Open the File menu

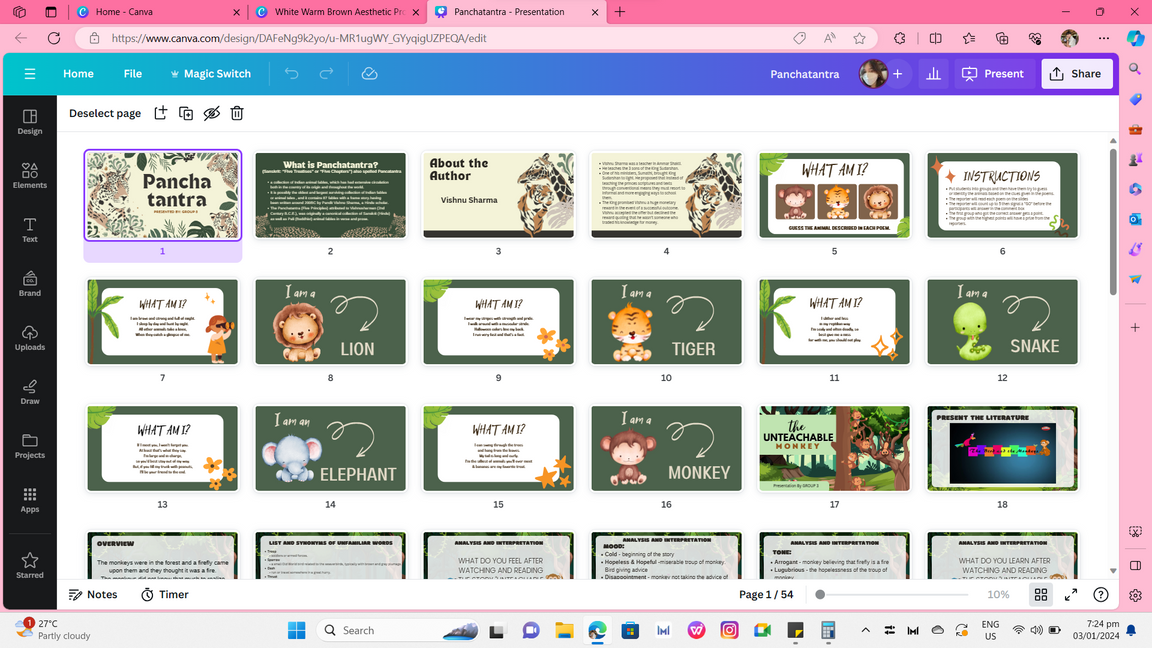pos(133,74)
